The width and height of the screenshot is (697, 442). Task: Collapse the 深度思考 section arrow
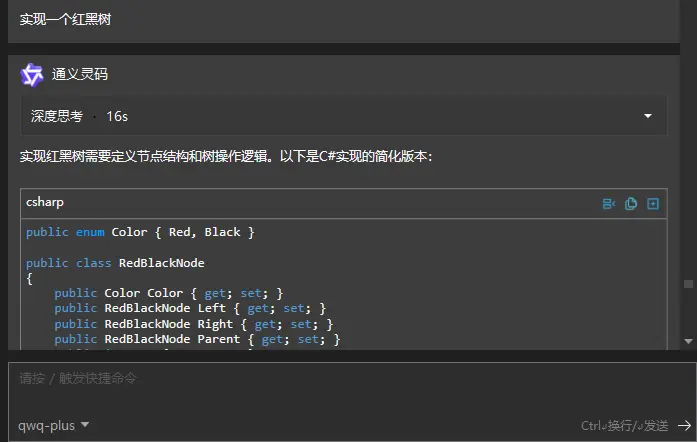[648, 116]
